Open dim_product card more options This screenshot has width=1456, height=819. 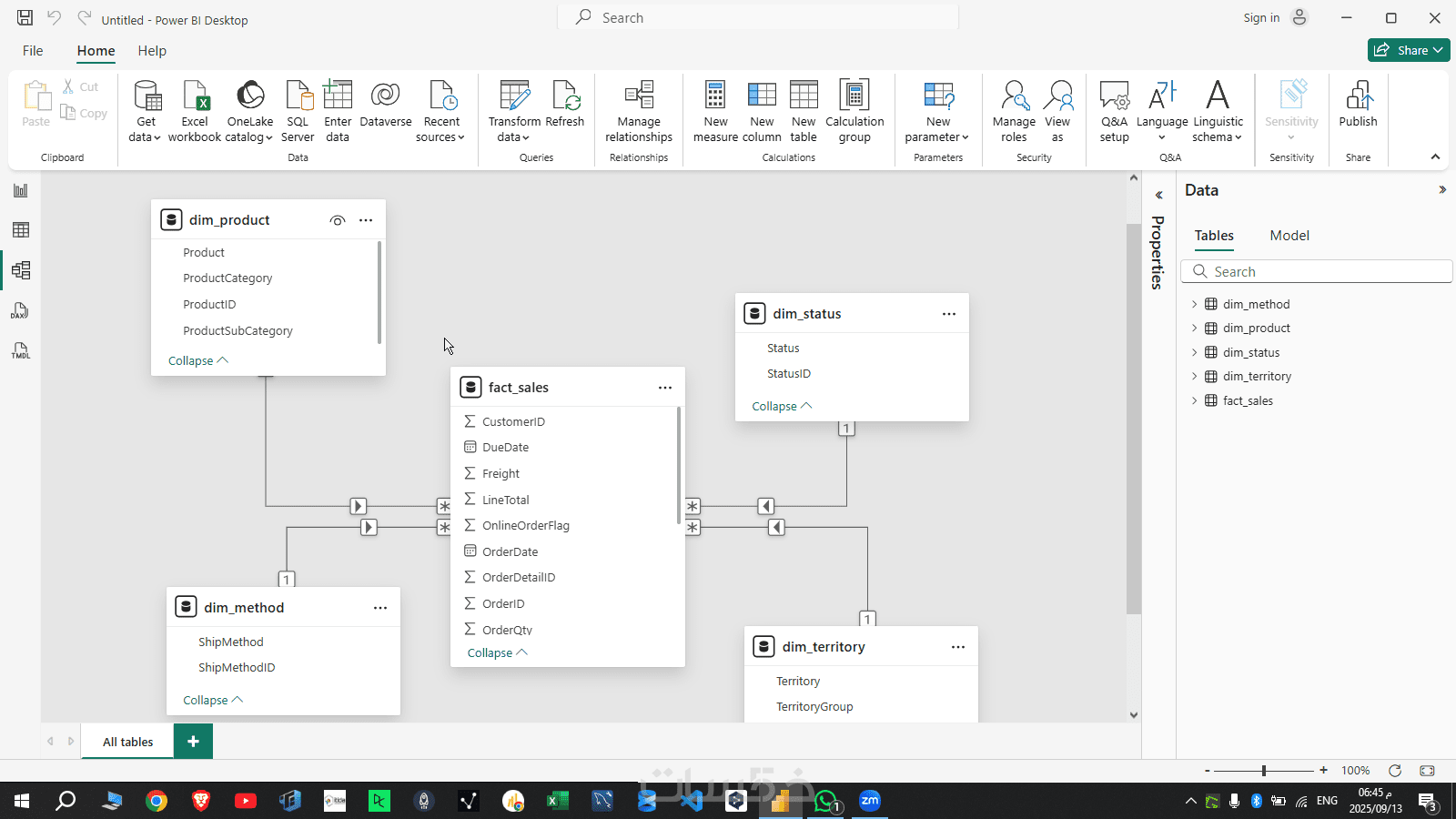(366, 220)
